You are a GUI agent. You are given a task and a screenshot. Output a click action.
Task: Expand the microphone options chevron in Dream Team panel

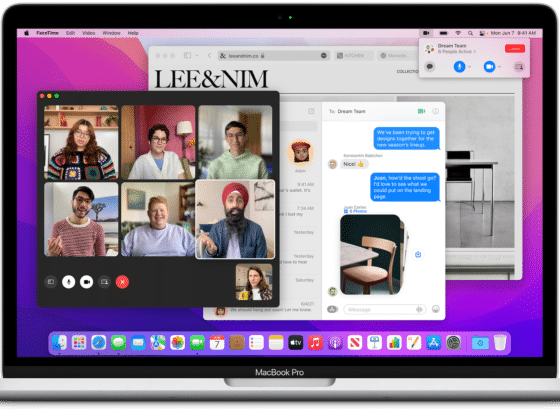click(x=470, y=66)
